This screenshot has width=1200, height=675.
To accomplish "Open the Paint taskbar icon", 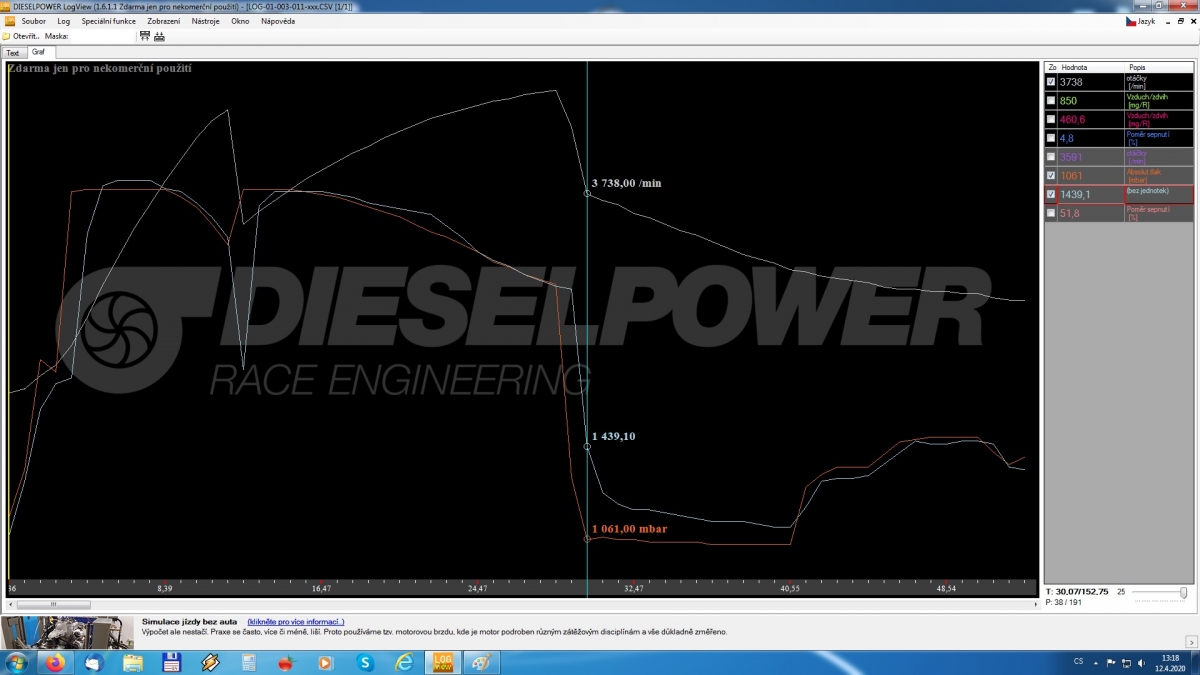I will coord(481,662).
